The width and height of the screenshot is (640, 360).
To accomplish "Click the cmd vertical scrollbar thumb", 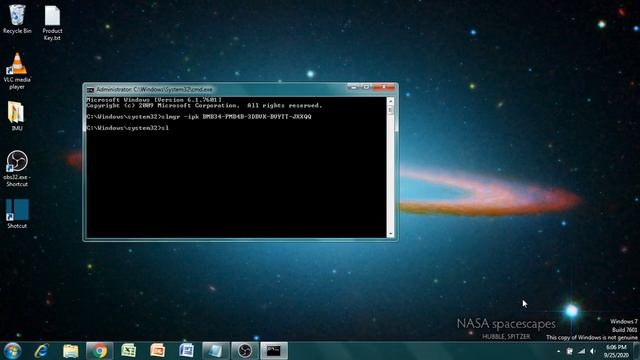I will point(390,110).
